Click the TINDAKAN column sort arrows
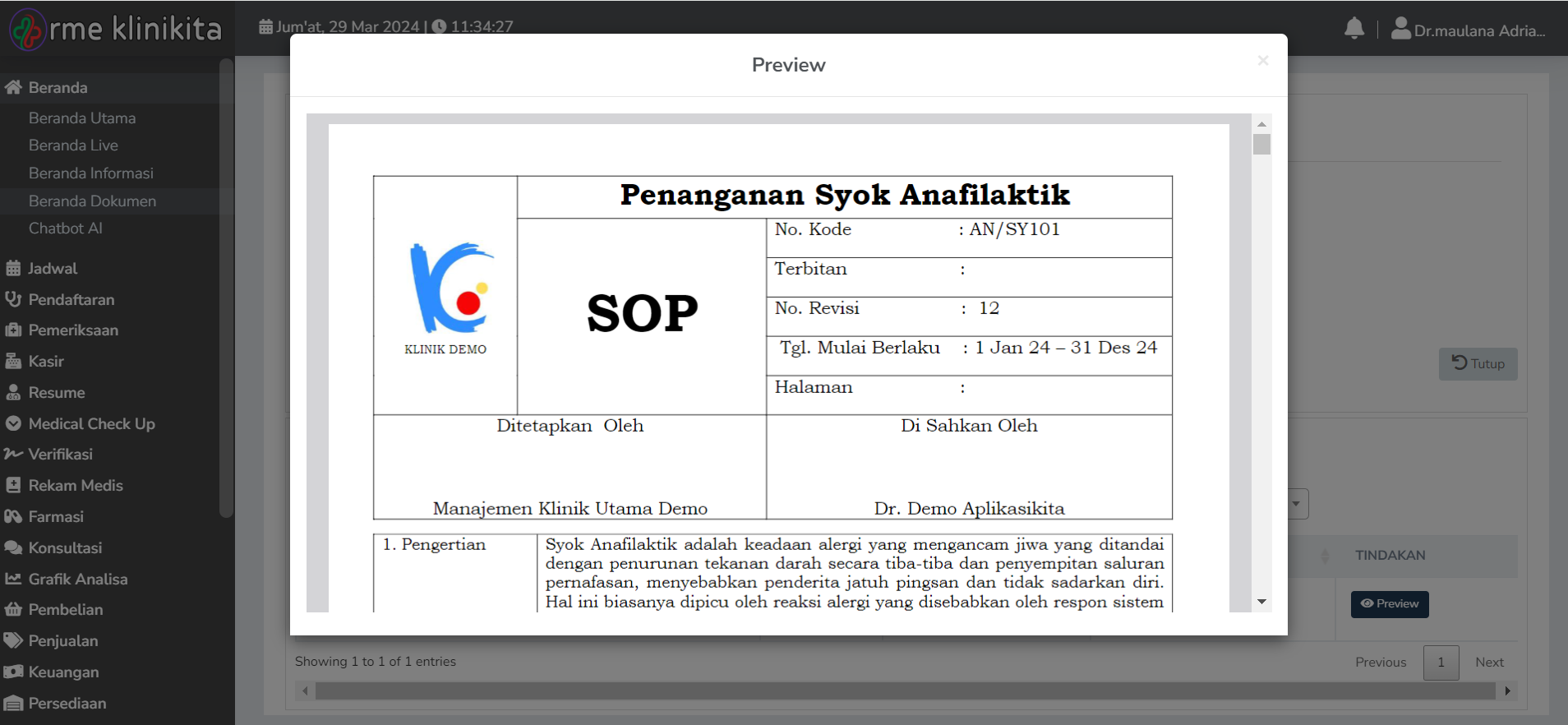The image size is (1568, 725). click(1324, 556)
